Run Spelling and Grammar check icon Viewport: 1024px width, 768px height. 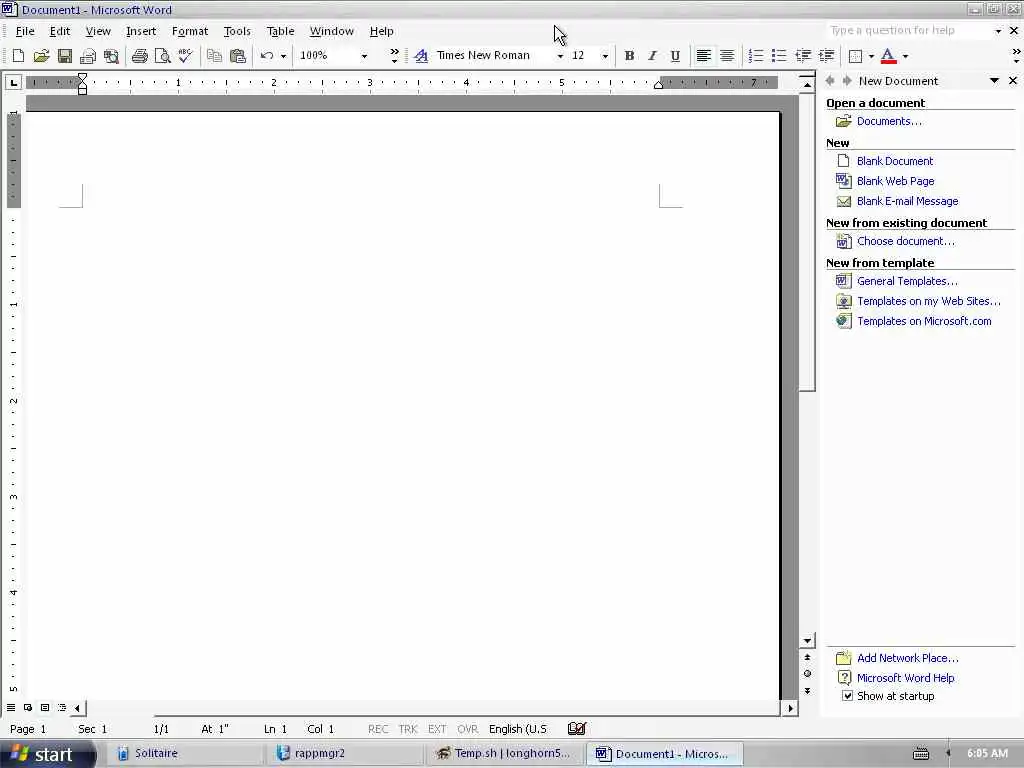pyautogui.click(x=185, y=56)
